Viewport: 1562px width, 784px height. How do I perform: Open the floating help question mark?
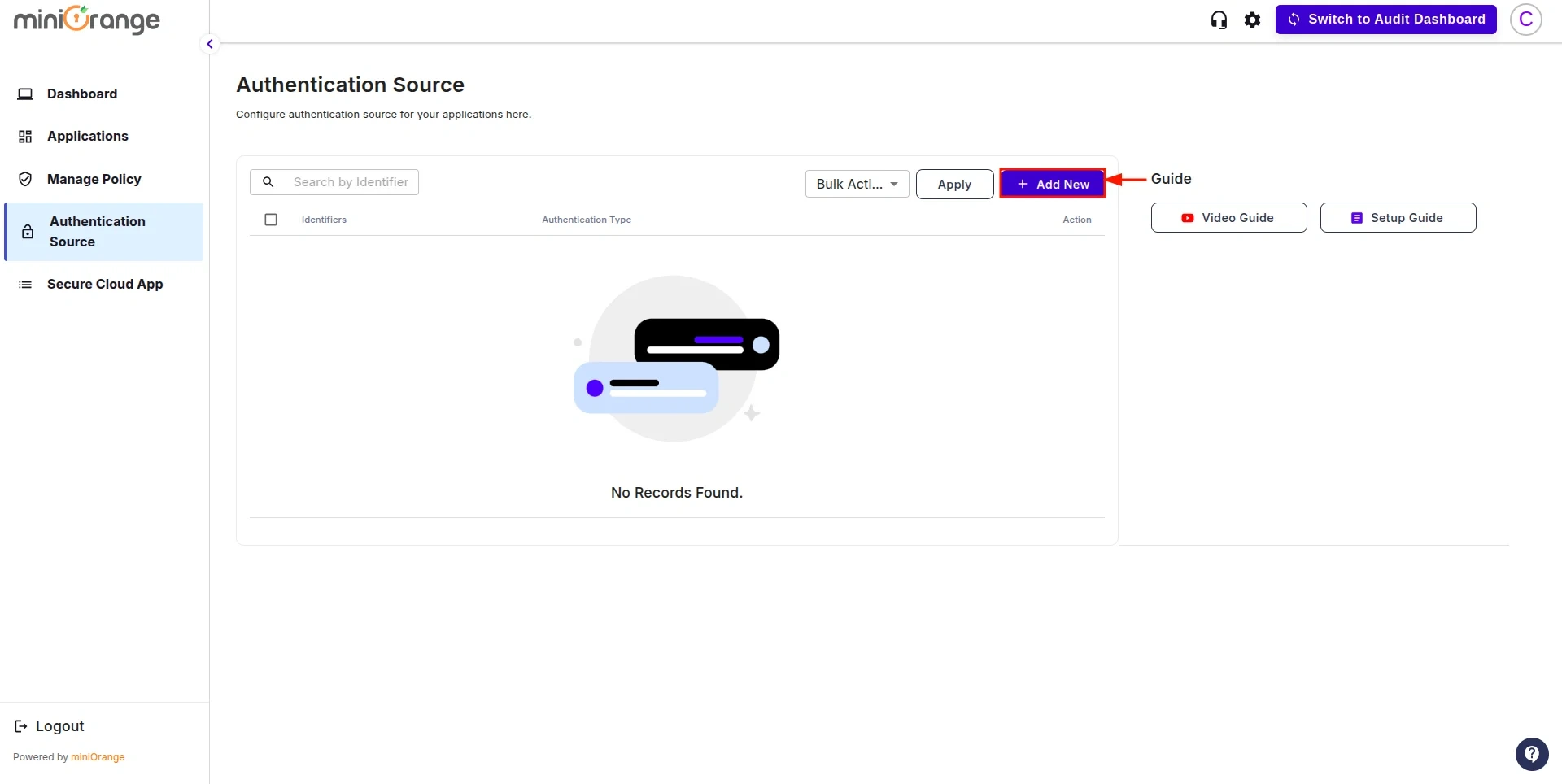point(1533,754)
